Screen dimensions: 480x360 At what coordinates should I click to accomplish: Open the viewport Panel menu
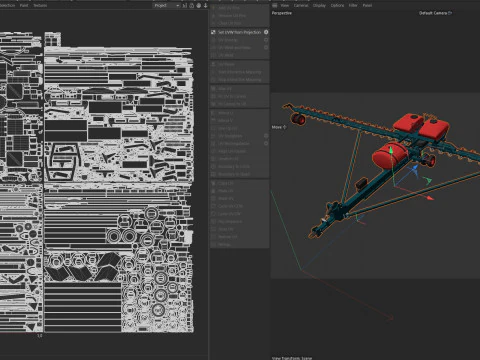point(367,5)
